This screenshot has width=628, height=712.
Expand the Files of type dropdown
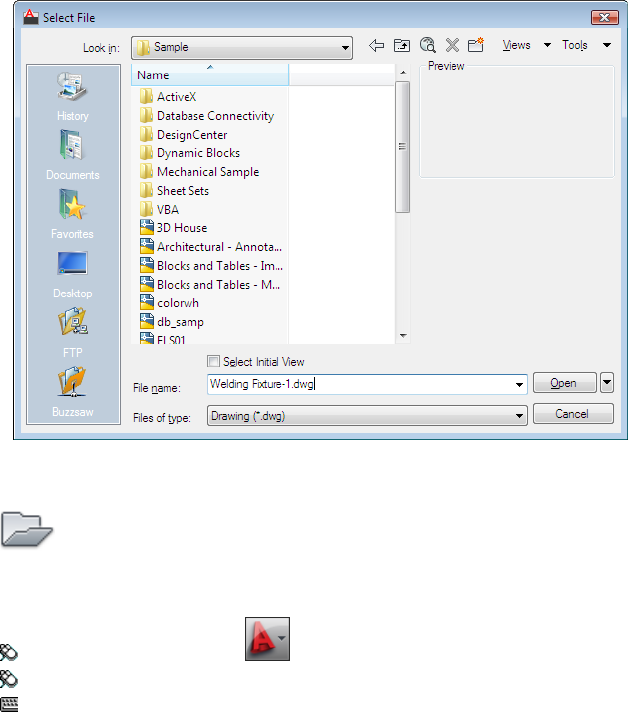tap(519, 416)
